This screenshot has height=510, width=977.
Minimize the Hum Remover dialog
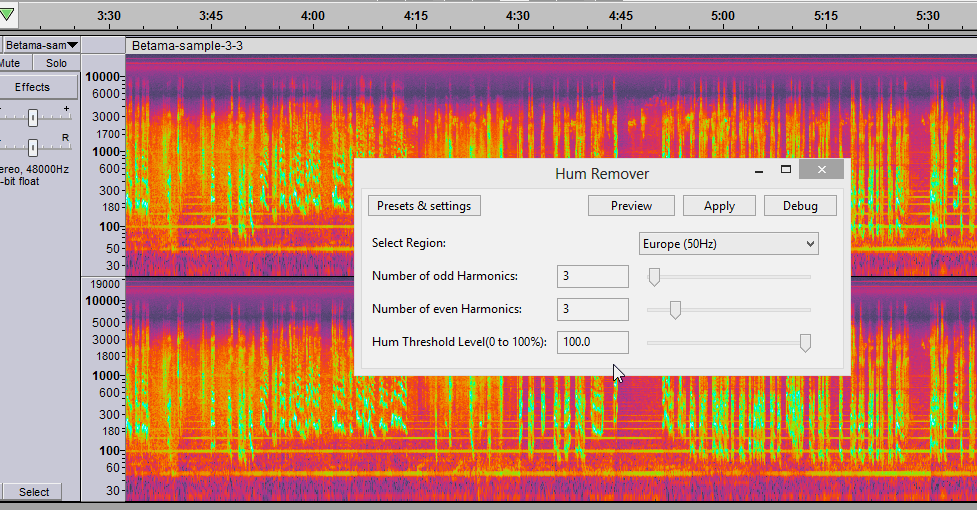point(758,170)
